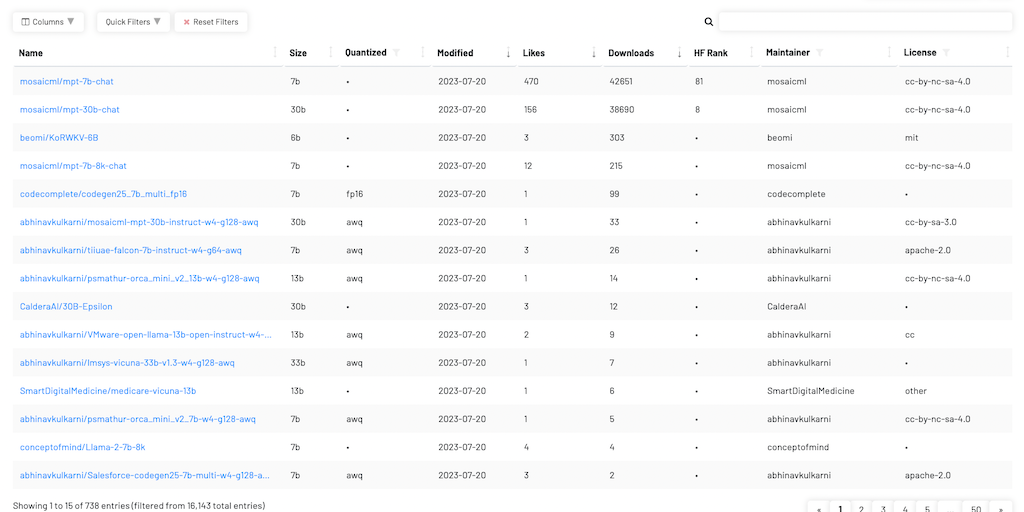Open the beomi/KoRWKV-6B model link
Image resolution: width=1024 pixels, height=512 pixels.
[x=59, y=137]
